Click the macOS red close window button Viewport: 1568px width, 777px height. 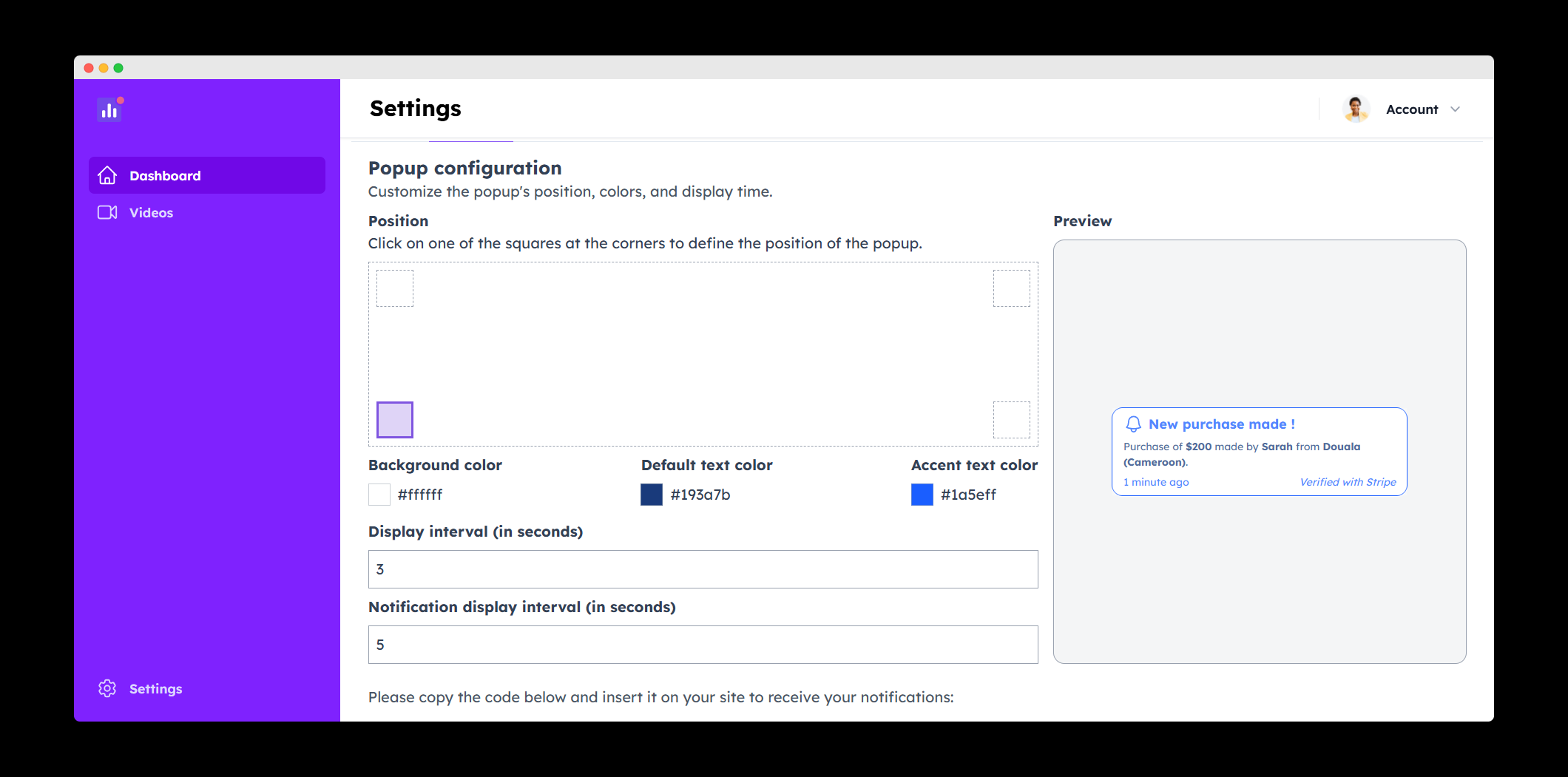[89, 68]
